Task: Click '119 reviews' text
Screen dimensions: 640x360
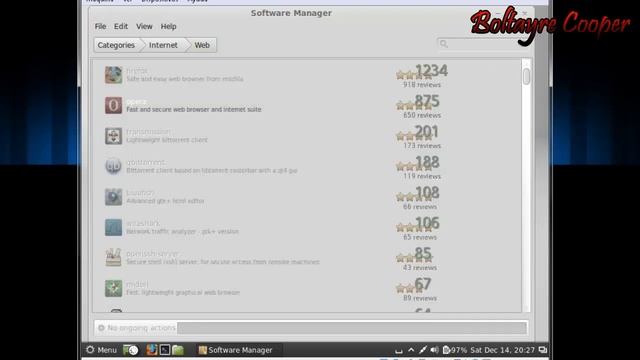Action: tap(422, 176)
